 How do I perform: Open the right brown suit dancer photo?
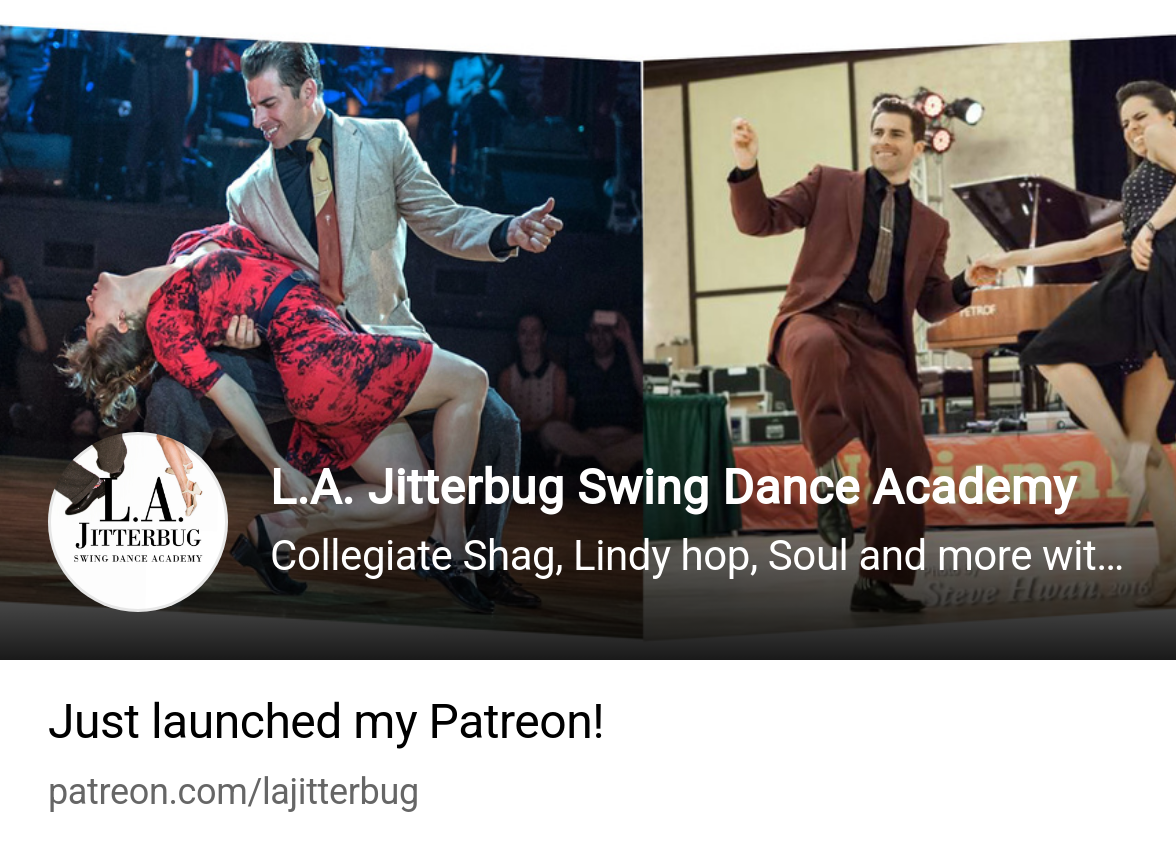910,338
